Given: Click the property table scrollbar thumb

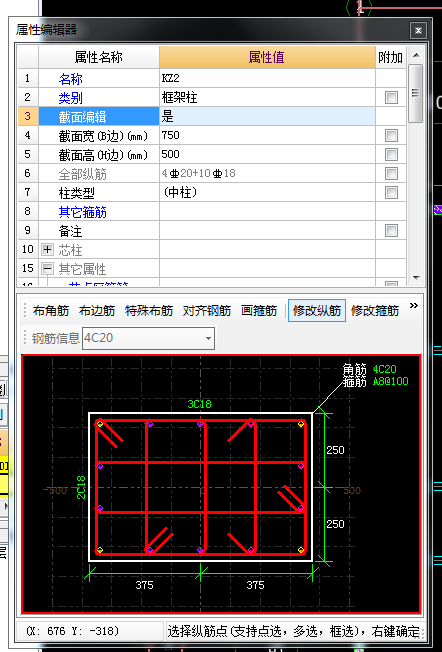Looking at the screenshot, I should coord(416,93).
